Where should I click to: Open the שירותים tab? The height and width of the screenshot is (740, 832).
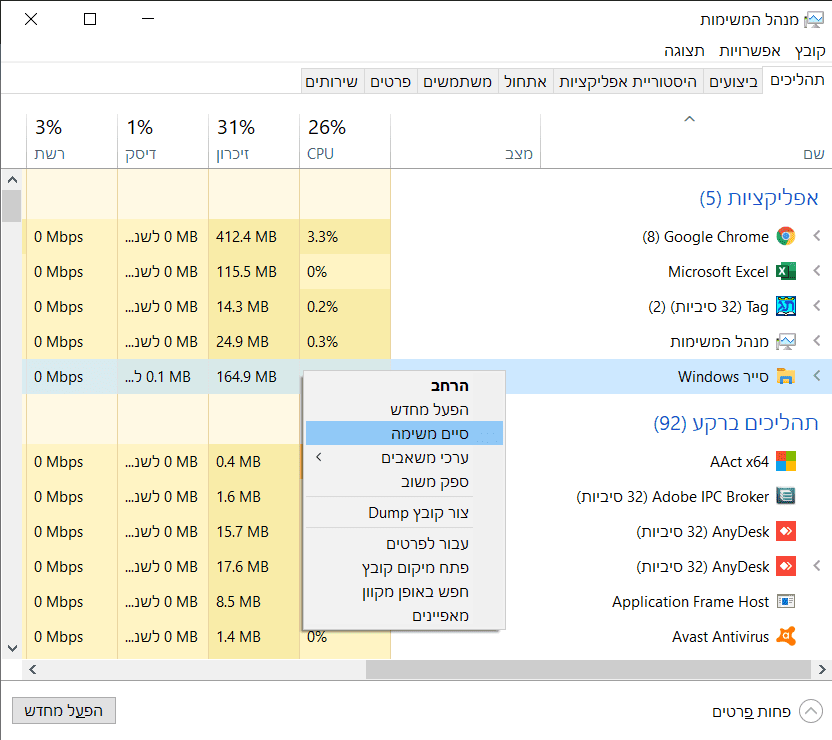coord(331,81)
